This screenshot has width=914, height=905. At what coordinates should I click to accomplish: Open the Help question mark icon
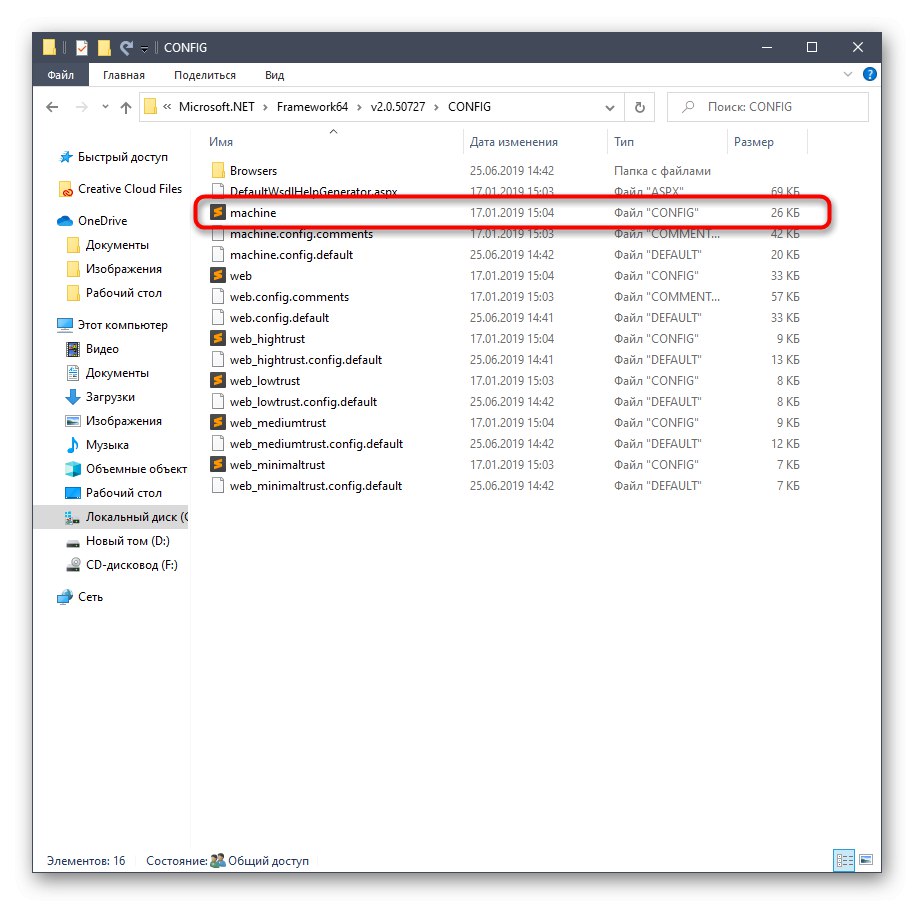(869, 75)
